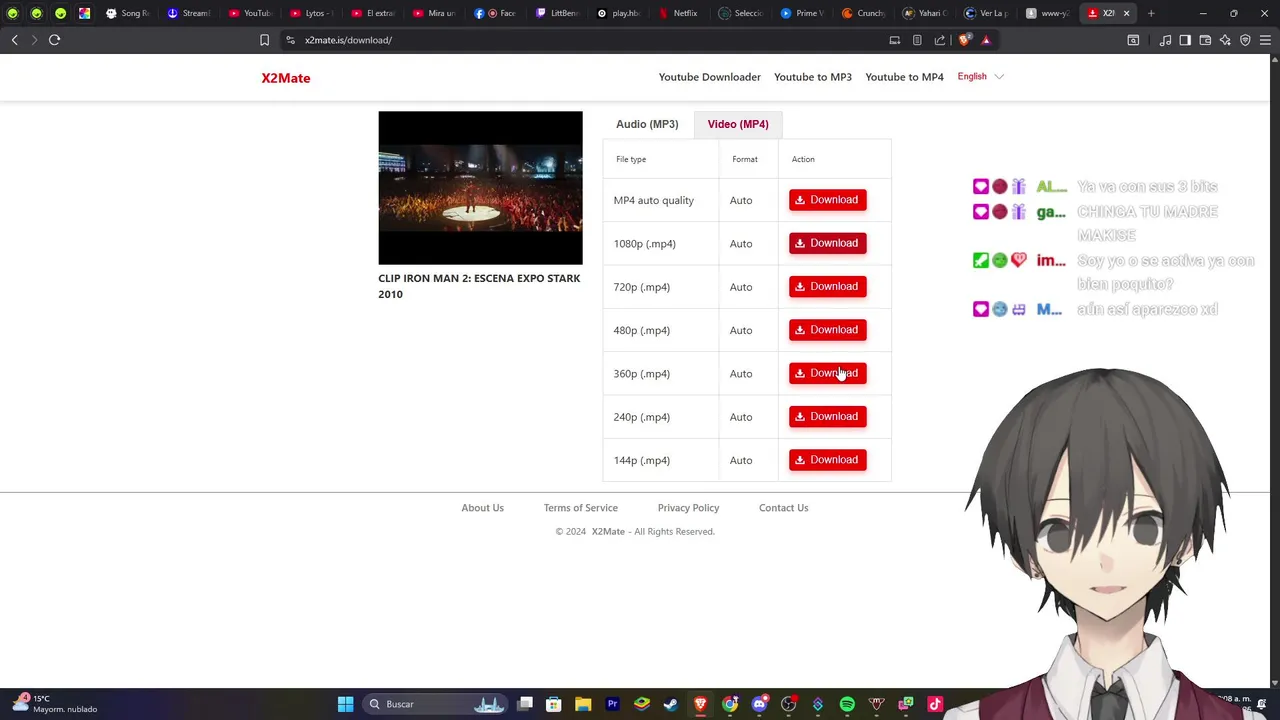This screenshot has width=1280, height=720.
Task: Open BlueStacks from the taskbar
Action: (x=641, y=704)
